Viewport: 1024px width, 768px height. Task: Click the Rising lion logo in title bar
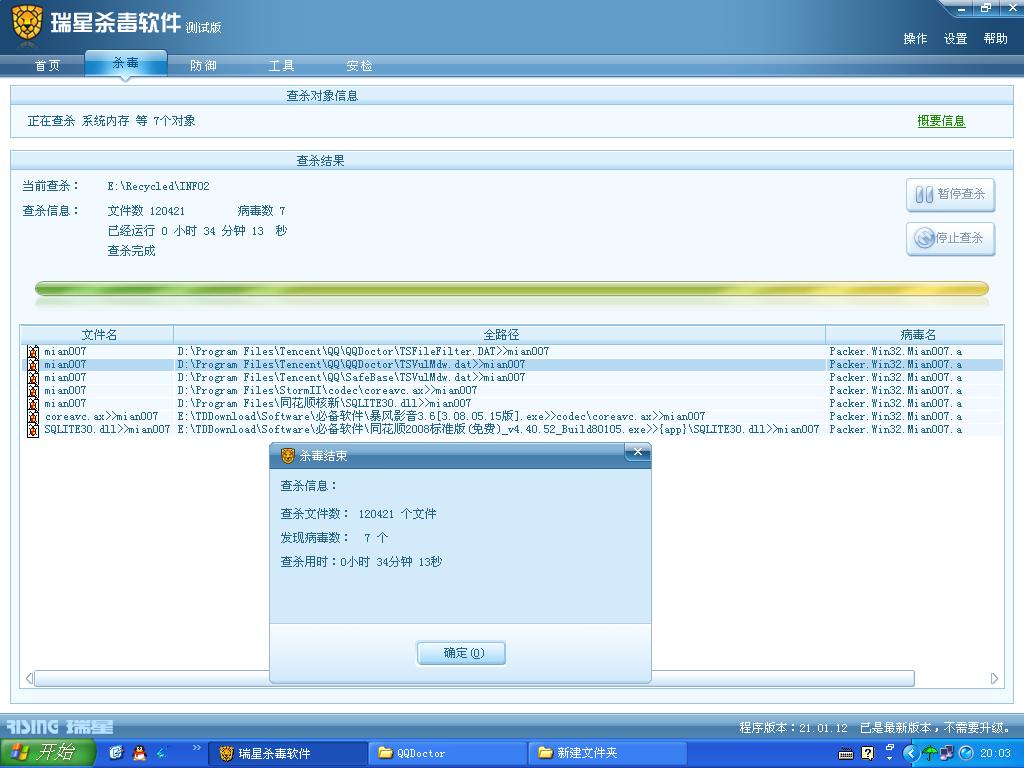point(27,24)
